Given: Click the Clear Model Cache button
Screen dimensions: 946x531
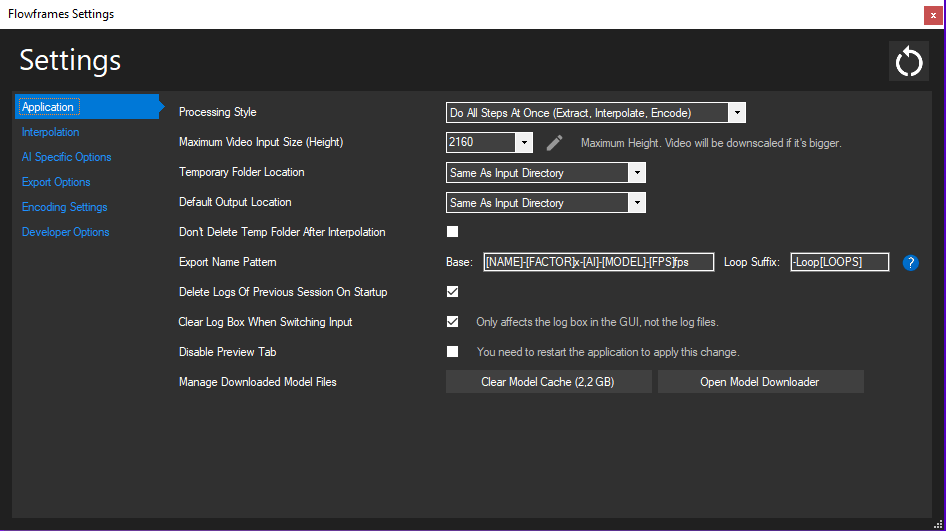Looking at the screenshot, I should pyautogui.click(x=548, y=382).
